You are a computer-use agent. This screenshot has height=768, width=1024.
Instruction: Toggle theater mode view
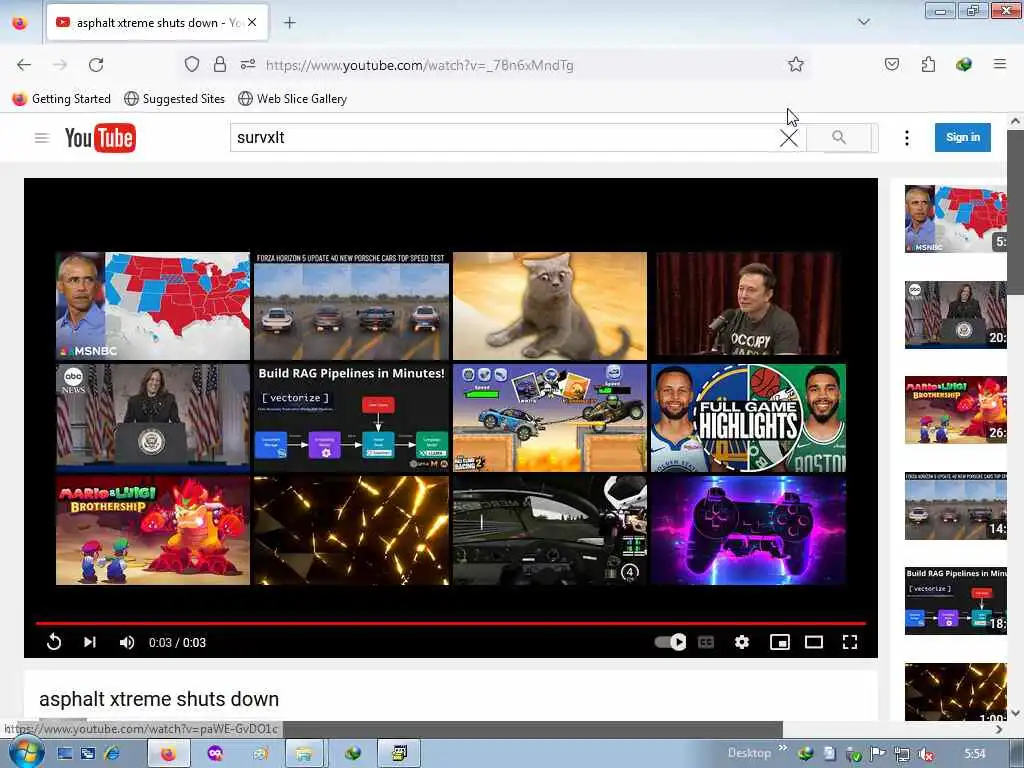click(814, 642)
